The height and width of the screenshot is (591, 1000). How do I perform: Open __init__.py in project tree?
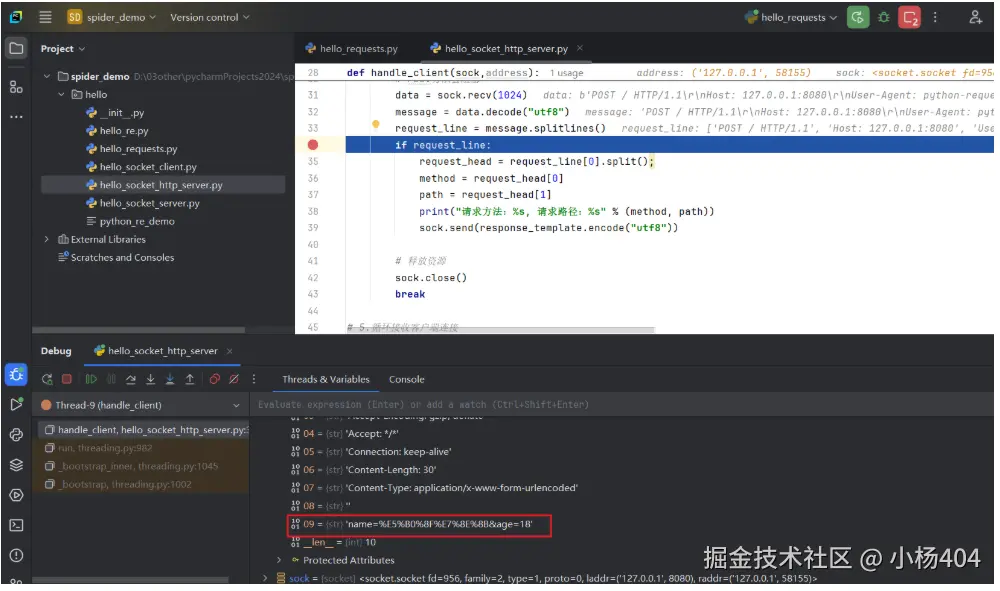click(x=115, y=113)
